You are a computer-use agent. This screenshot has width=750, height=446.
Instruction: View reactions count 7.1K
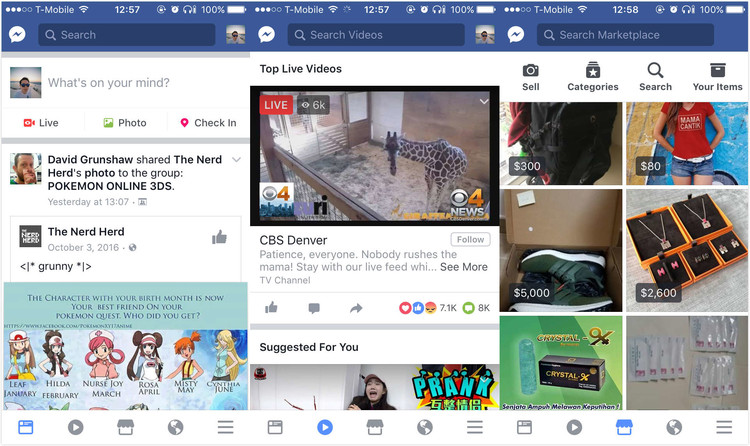[x=428, y=308]
